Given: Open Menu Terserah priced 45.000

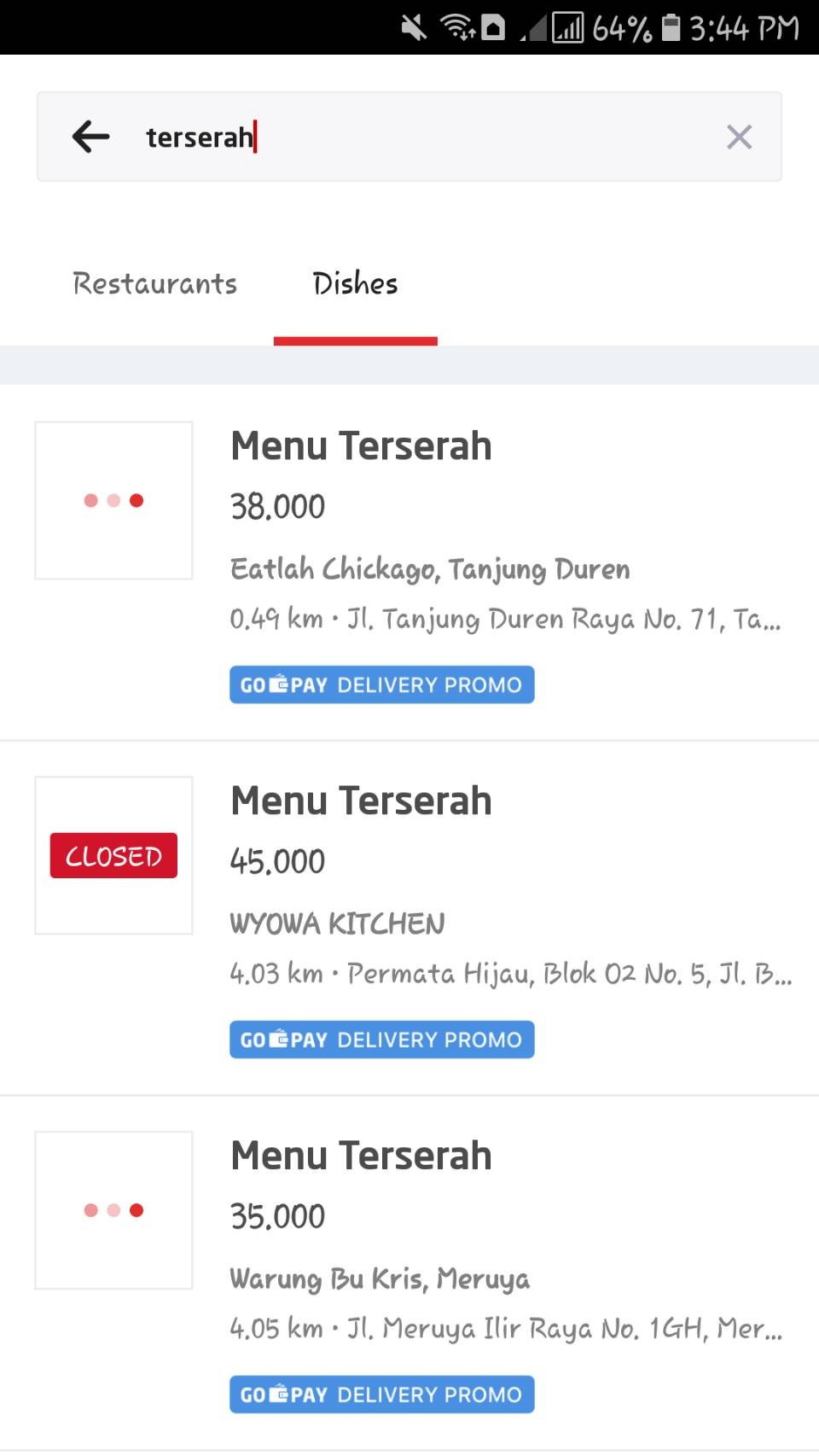Looking at the screenshot, I should coord(361,801).
